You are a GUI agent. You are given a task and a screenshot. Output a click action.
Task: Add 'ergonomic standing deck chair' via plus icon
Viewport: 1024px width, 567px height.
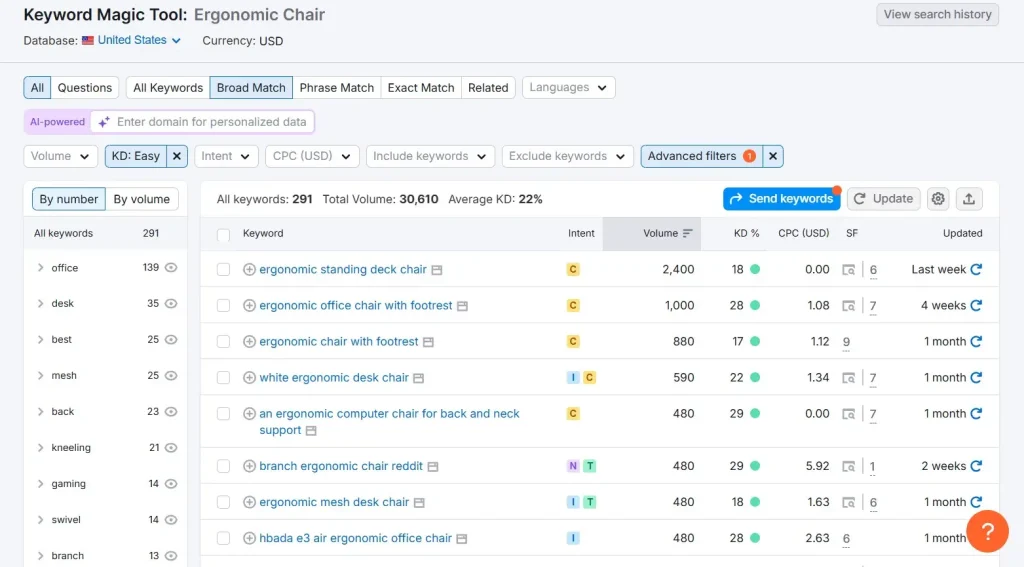(x=249, y=269)
